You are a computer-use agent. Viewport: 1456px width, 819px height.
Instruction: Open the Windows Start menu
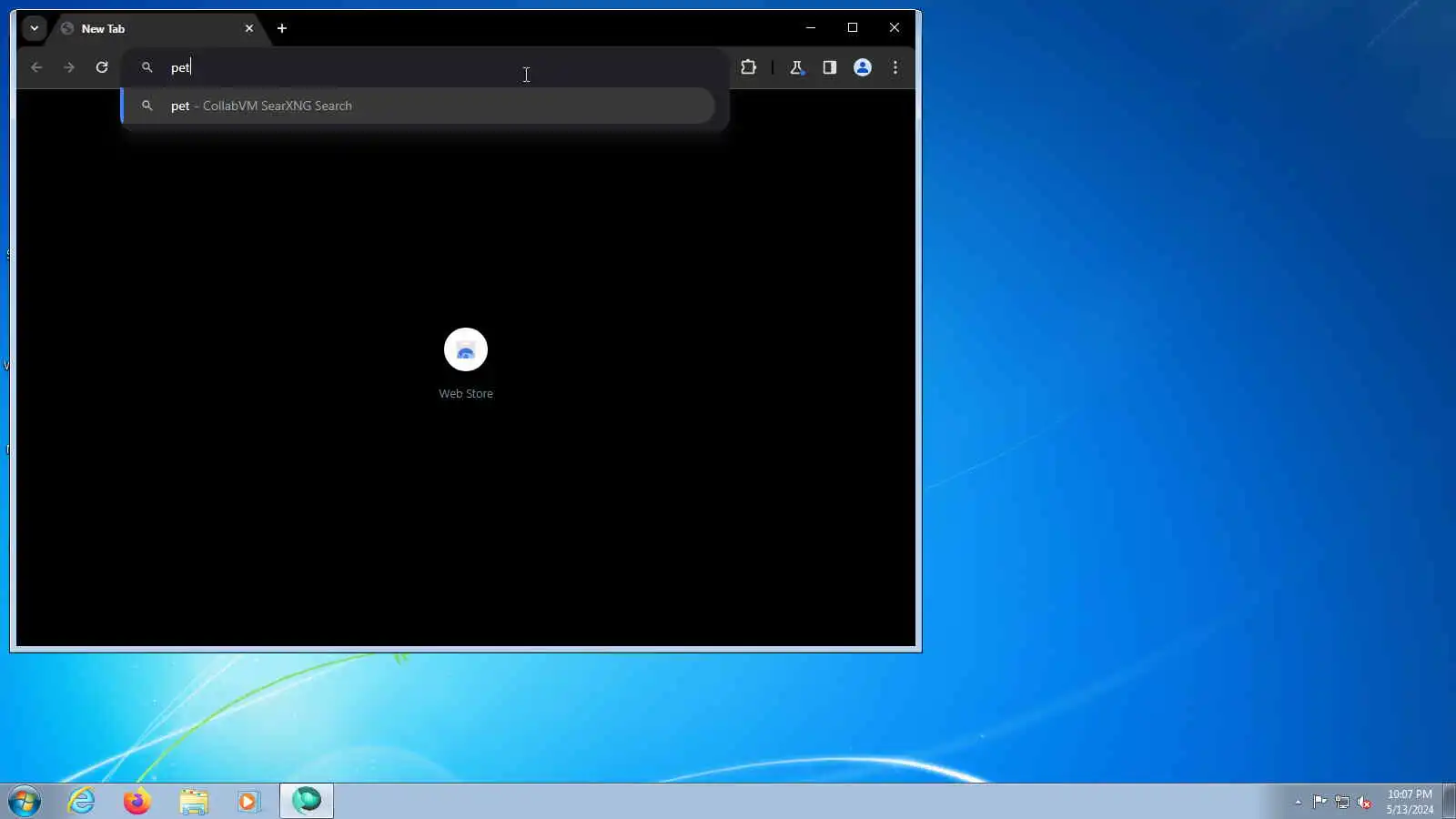[x=25, y=802]
